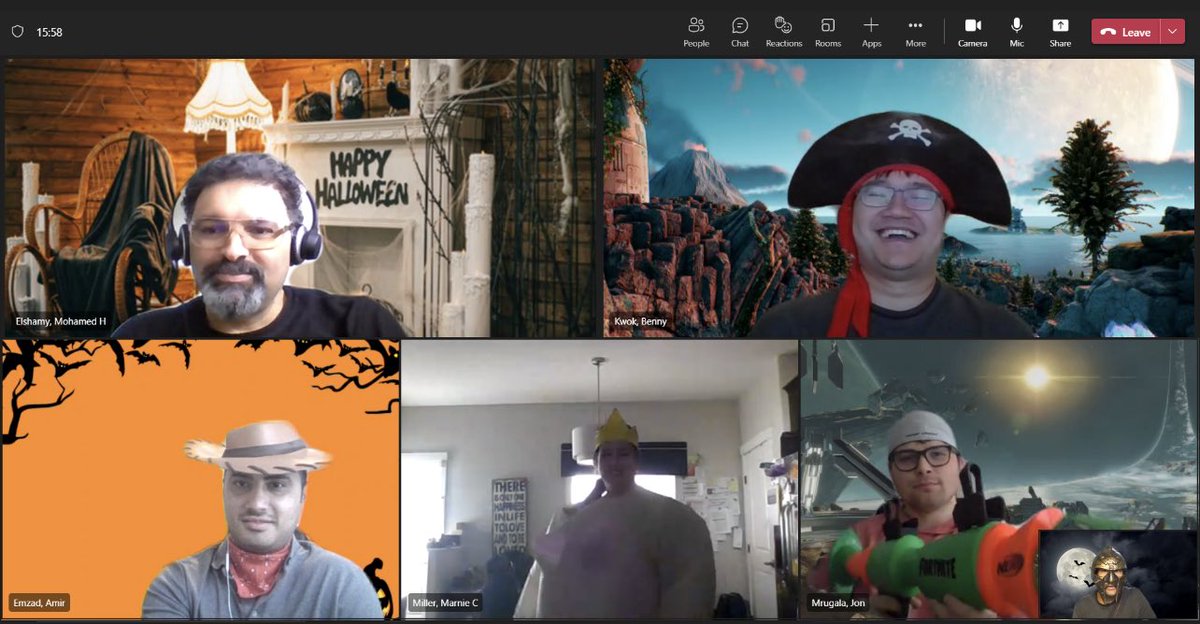This screenshot has height=624, width=1200.
Task: Click the name label Elshamy, Mohamed H
Action: tap(61, 322)
